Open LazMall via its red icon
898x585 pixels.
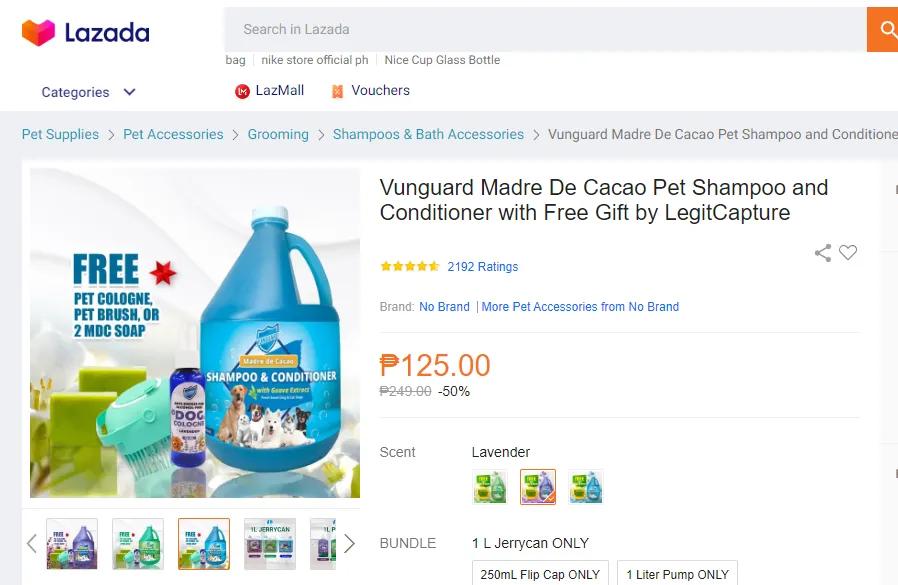[x=242, y=91]
